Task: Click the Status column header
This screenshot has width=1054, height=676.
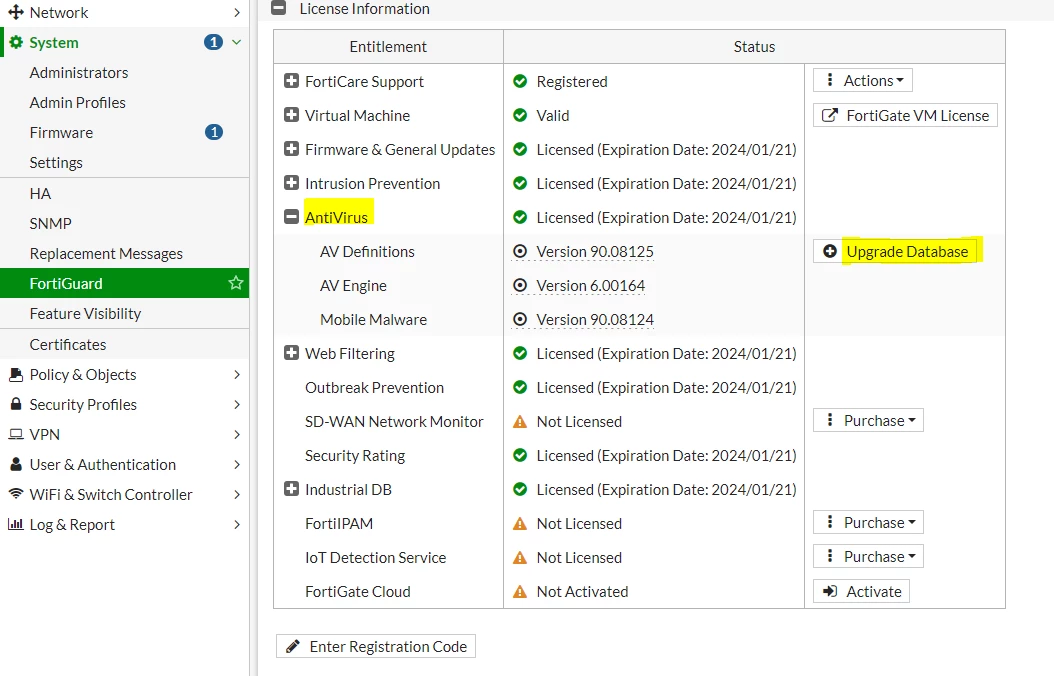Action: [x=754, y=46]
